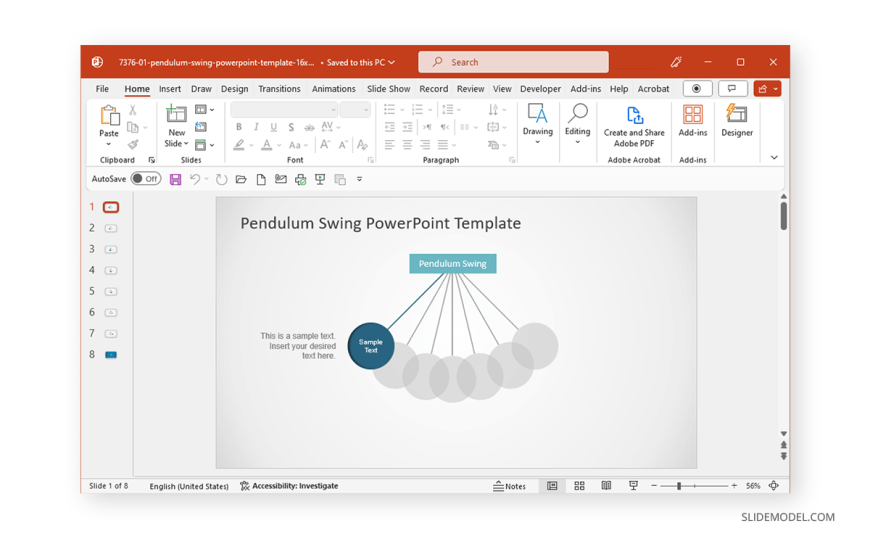
Task: Start slideshow from quick access toolbar icon
Action: point(320,179)
